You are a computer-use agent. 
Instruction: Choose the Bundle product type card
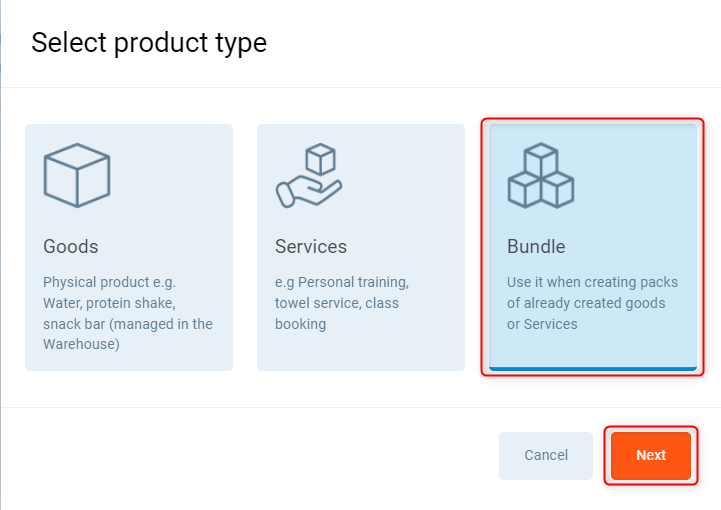click(592, 247)
